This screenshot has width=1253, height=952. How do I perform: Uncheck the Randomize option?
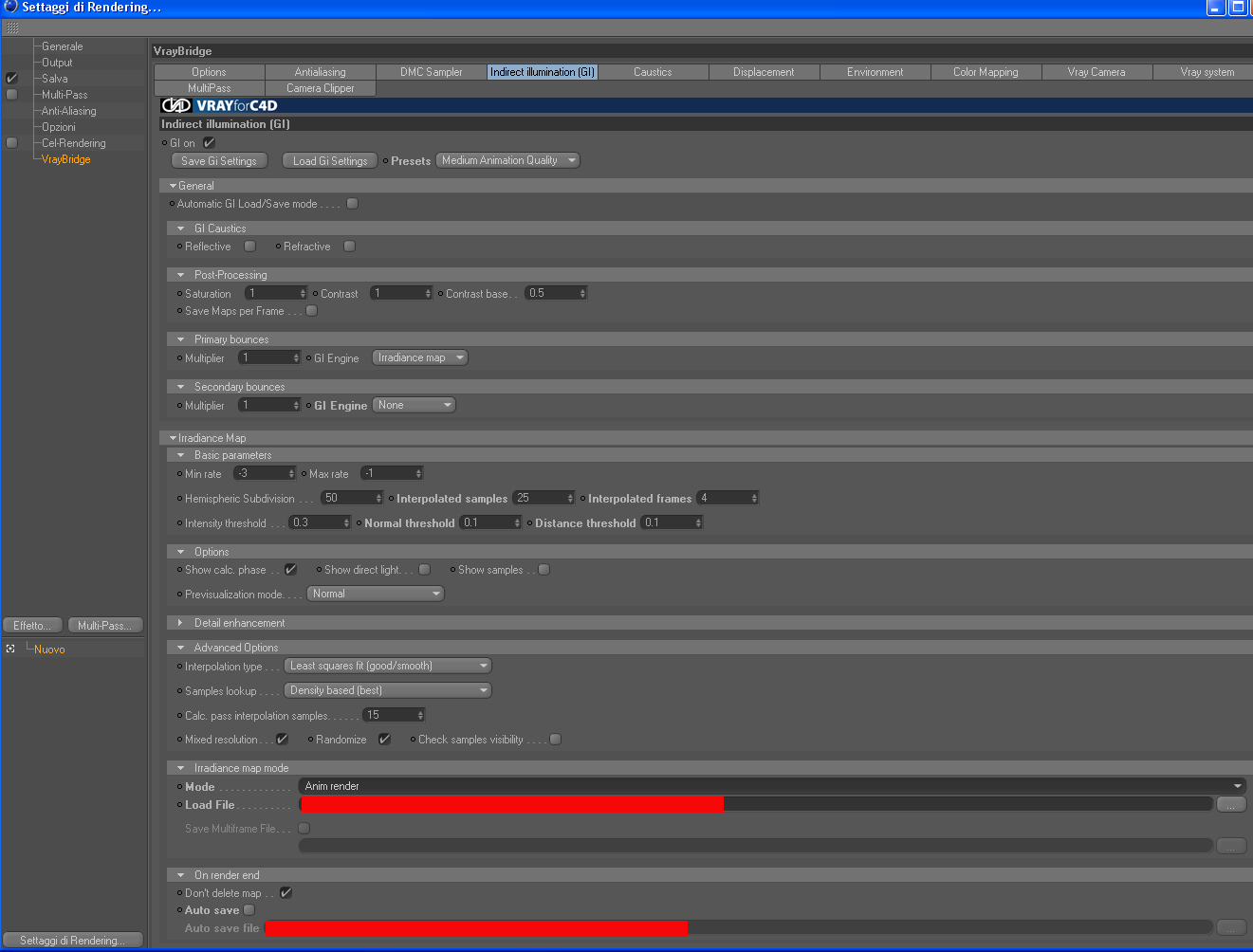point(384,740)
